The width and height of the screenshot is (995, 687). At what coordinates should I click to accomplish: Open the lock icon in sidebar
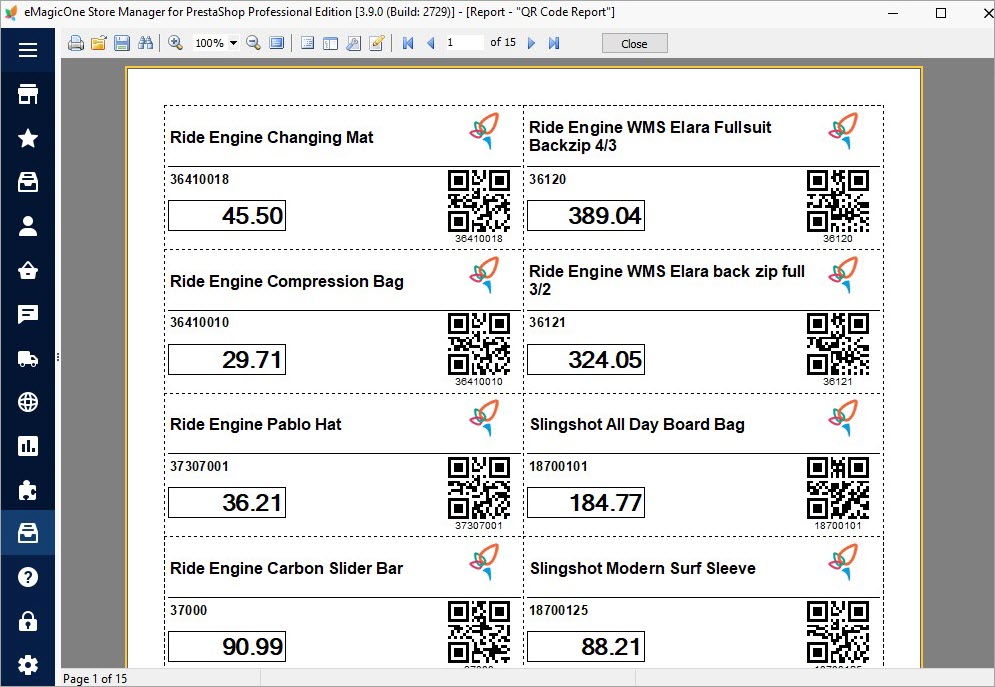tap(28, 621)
